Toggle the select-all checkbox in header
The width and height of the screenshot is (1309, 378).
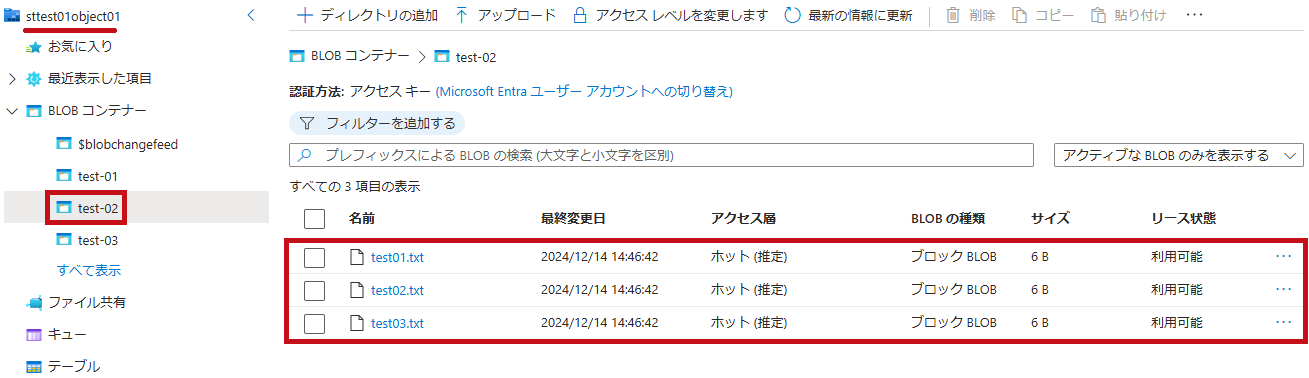pyautogui.click(x=314, y=219)
